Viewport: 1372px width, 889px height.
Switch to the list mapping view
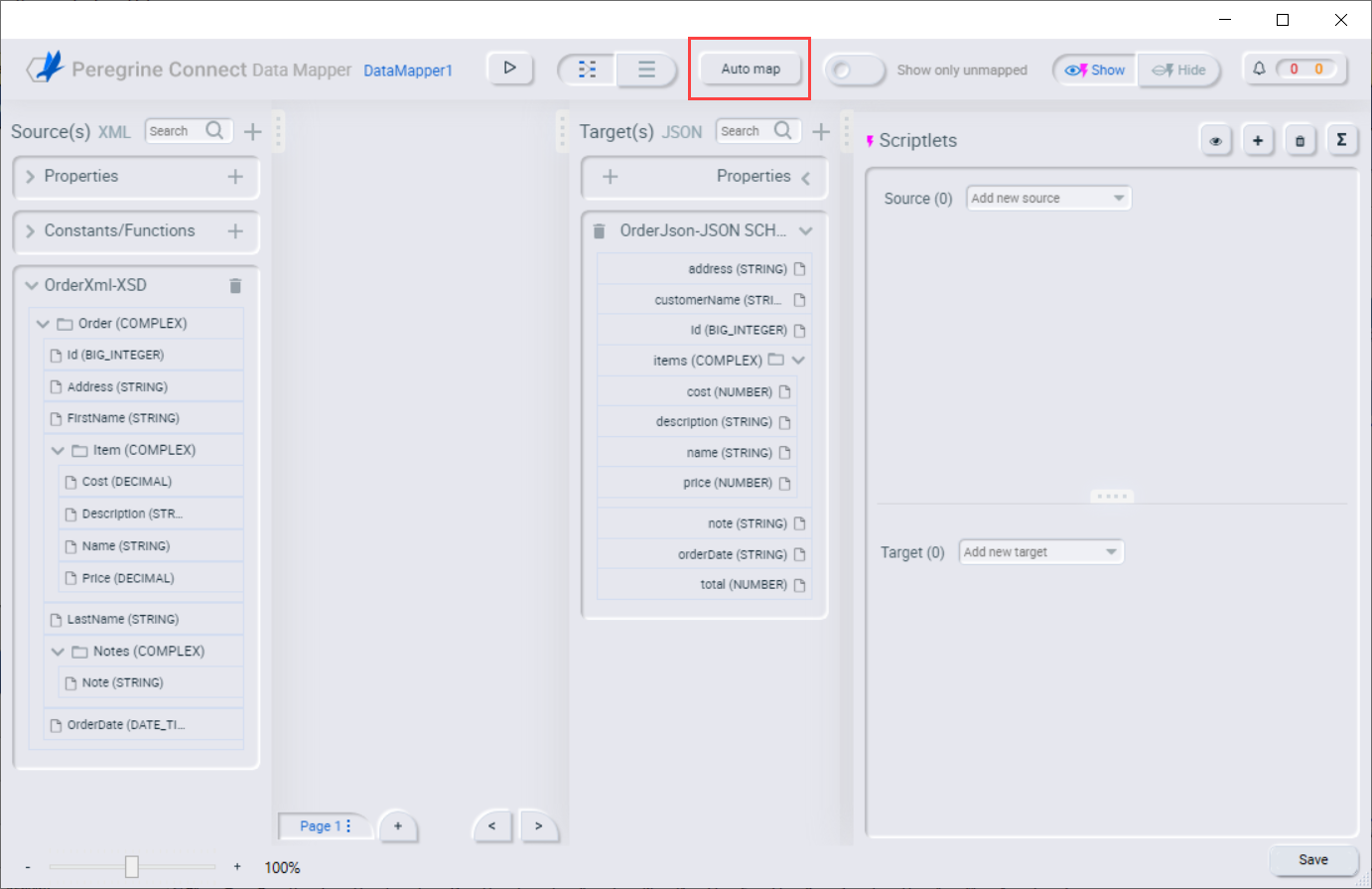click(646, 70)
